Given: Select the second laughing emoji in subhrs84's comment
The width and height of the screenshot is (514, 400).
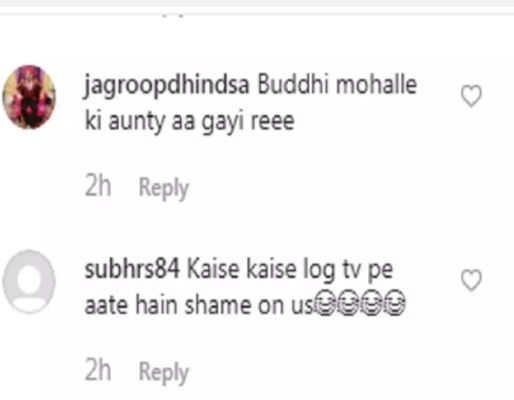Looking at the screenshot, I should click(x=348, y=303).
